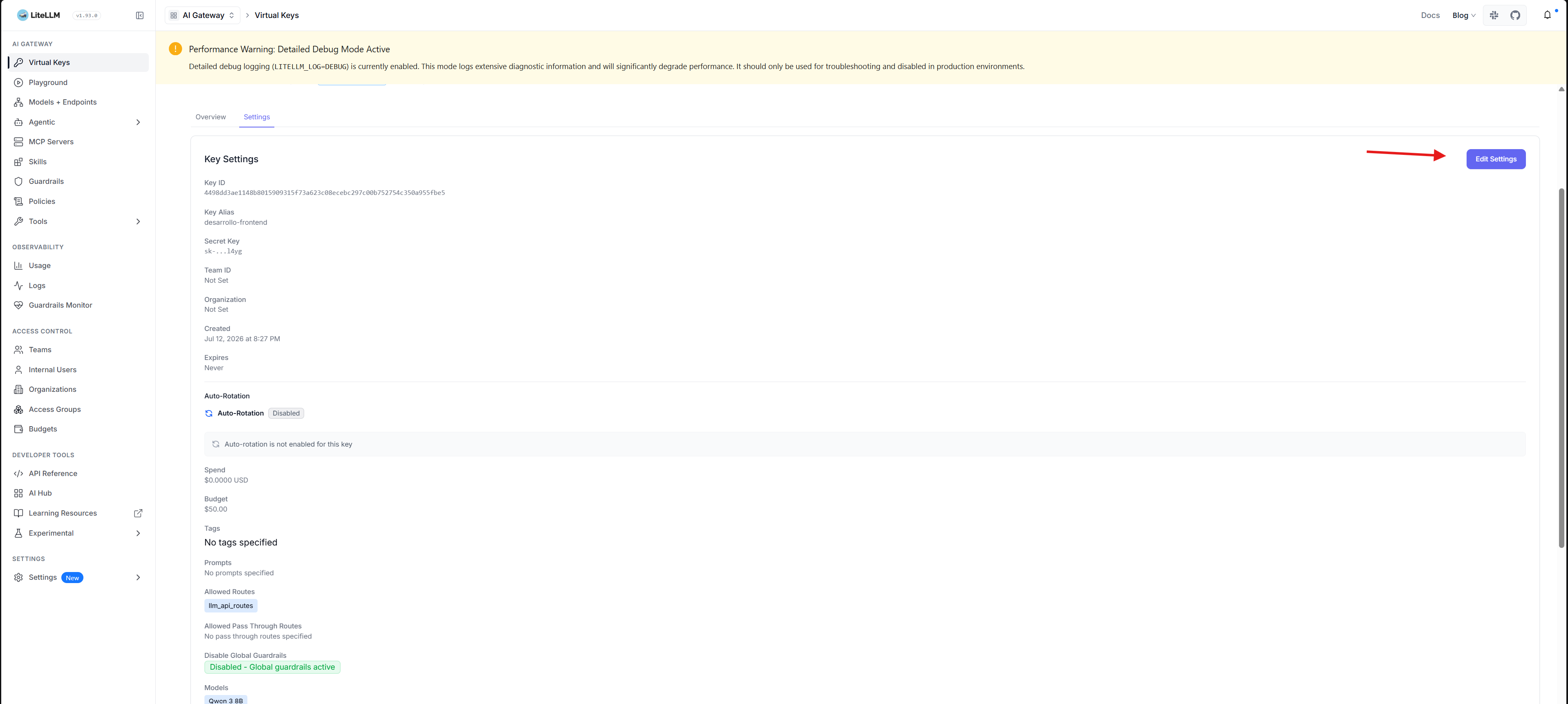Click the Organizations building icon

pos(18,389)
